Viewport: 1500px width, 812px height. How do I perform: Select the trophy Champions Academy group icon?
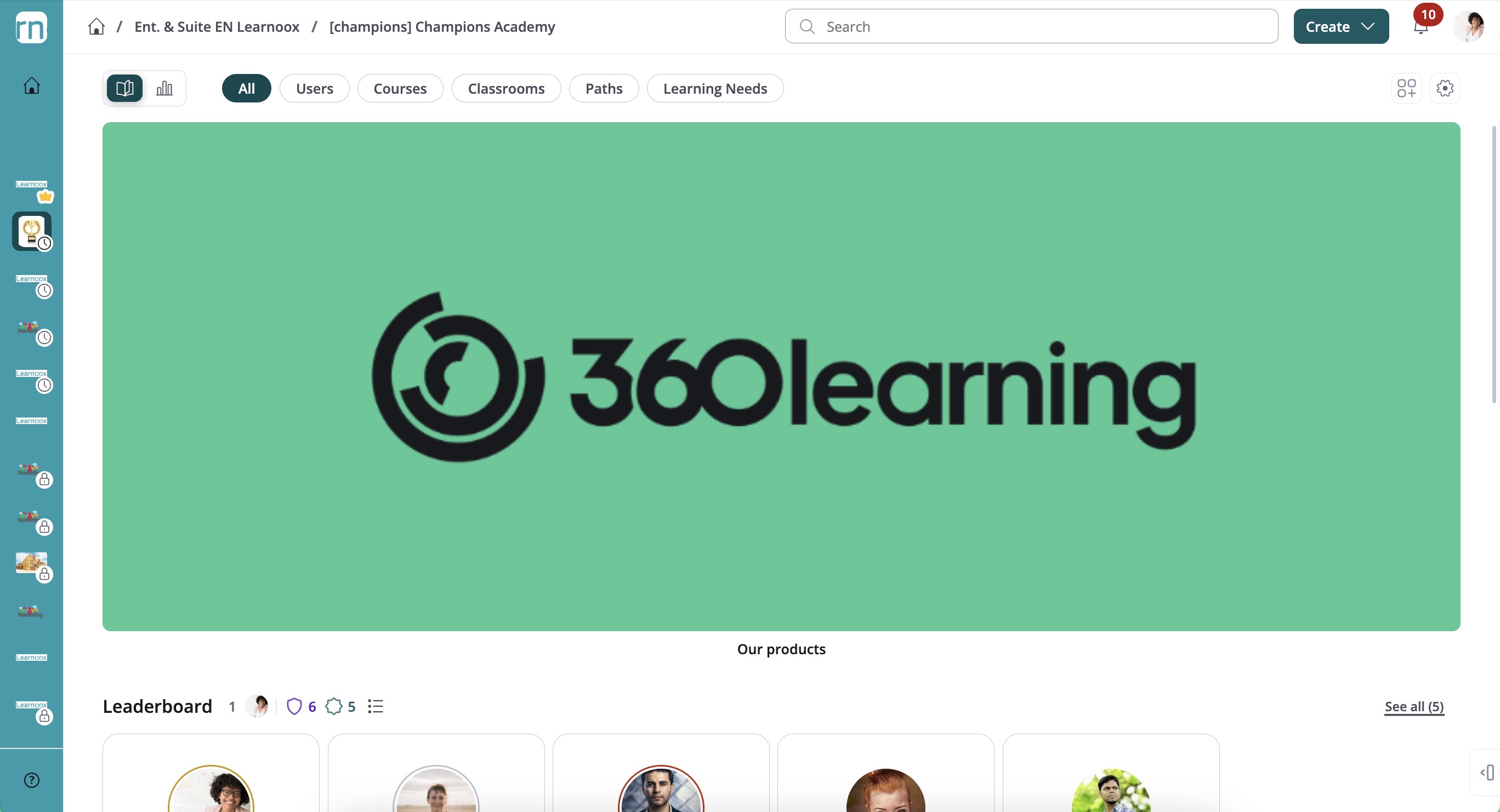click(31, 231)
